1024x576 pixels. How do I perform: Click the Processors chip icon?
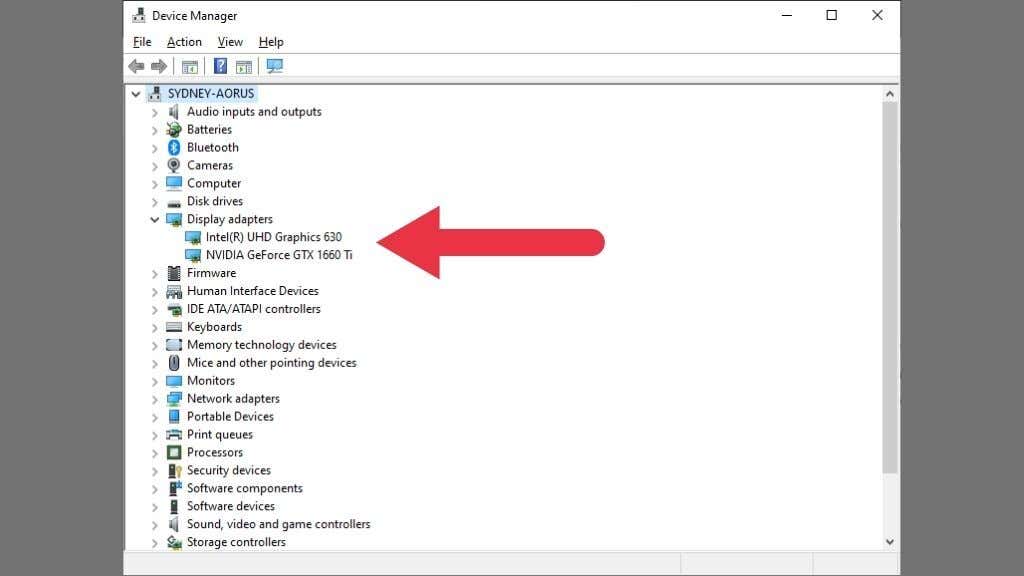pyautogui.click(x=174, y=452)
